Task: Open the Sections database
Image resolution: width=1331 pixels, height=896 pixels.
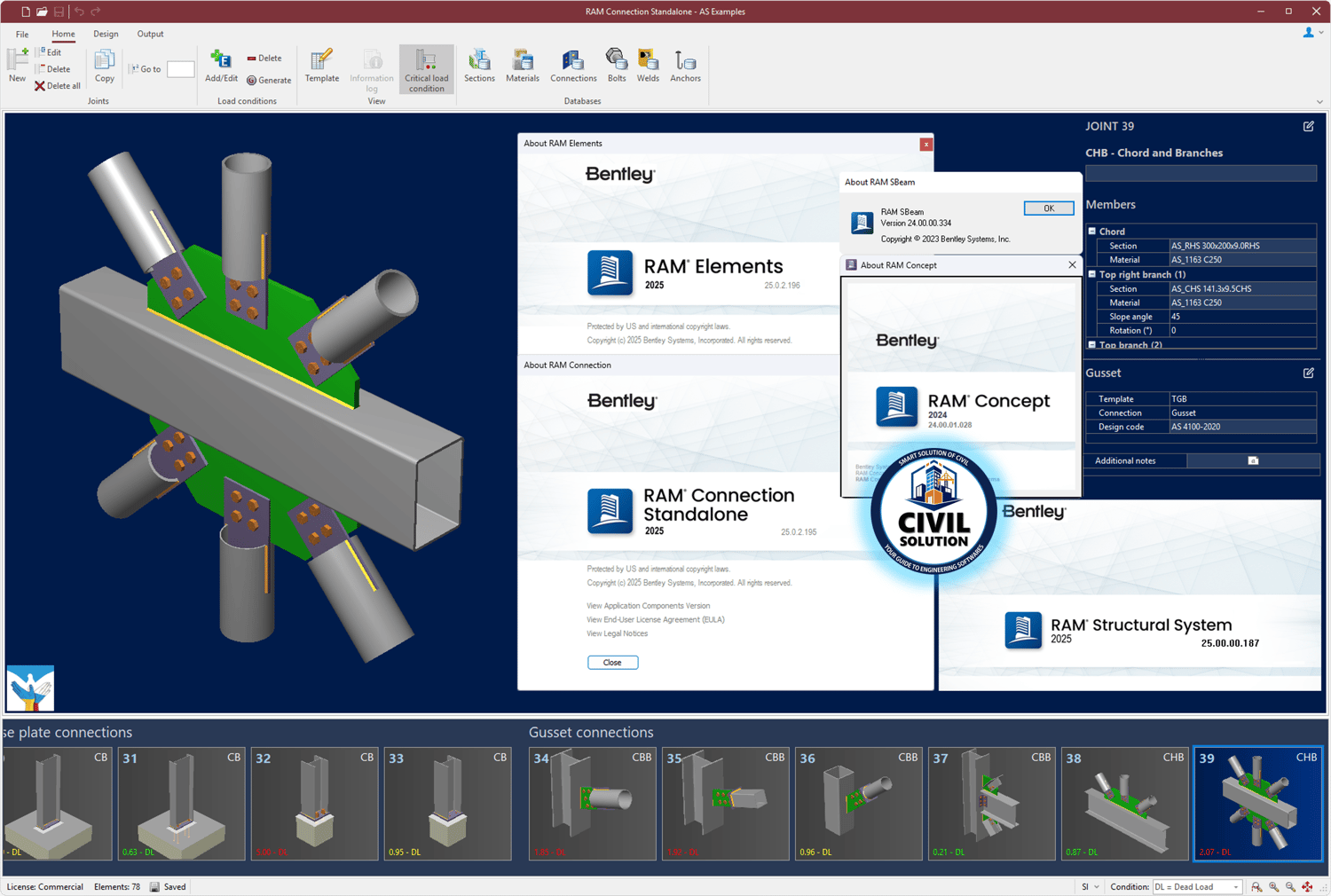Action: click(x=479, y=66)
